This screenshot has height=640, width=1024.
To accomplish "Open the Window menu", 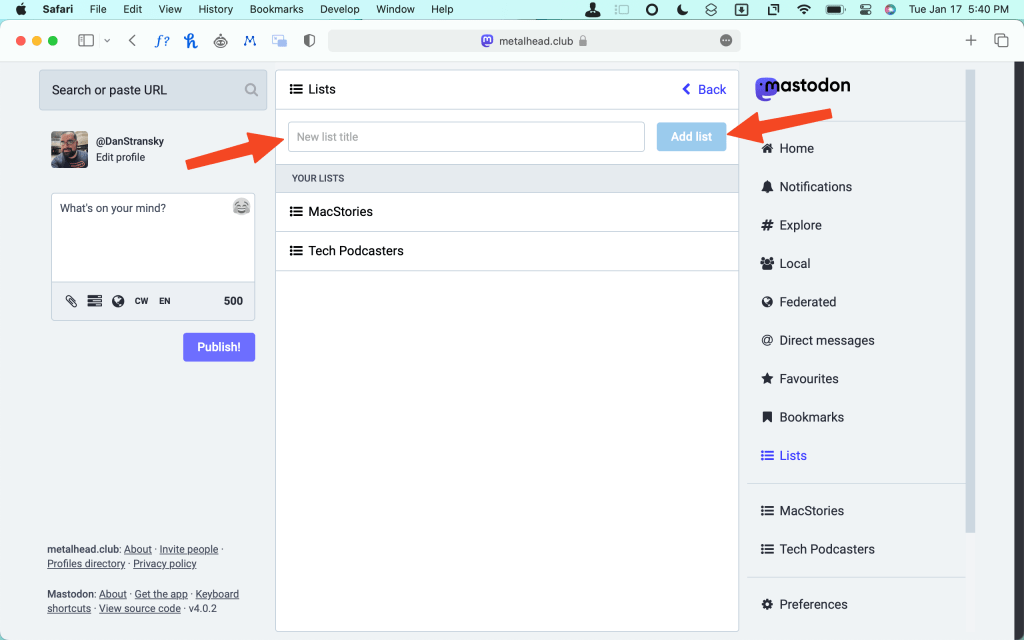I will [x=395, y=9].
